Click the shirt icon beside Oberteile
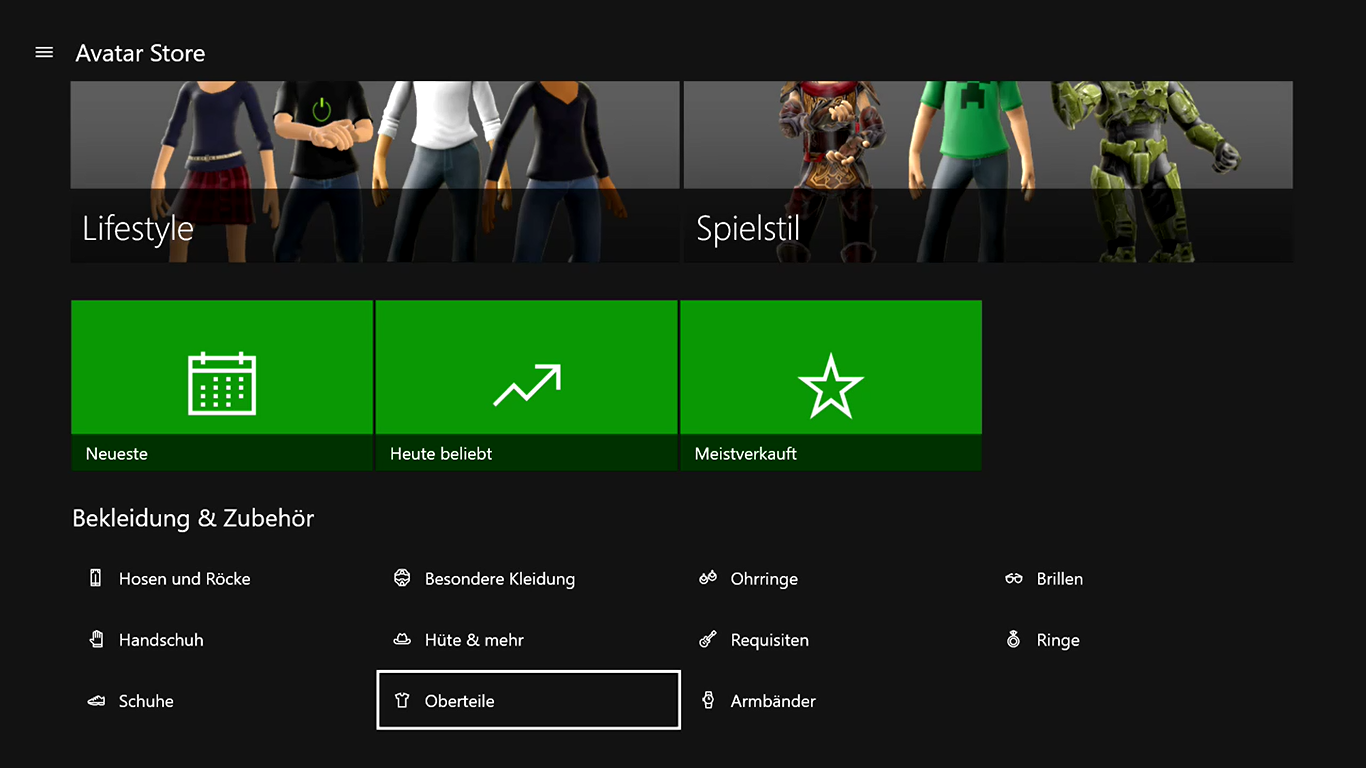The height and width of the screenshot is (768, 1366). click(402, 701)
